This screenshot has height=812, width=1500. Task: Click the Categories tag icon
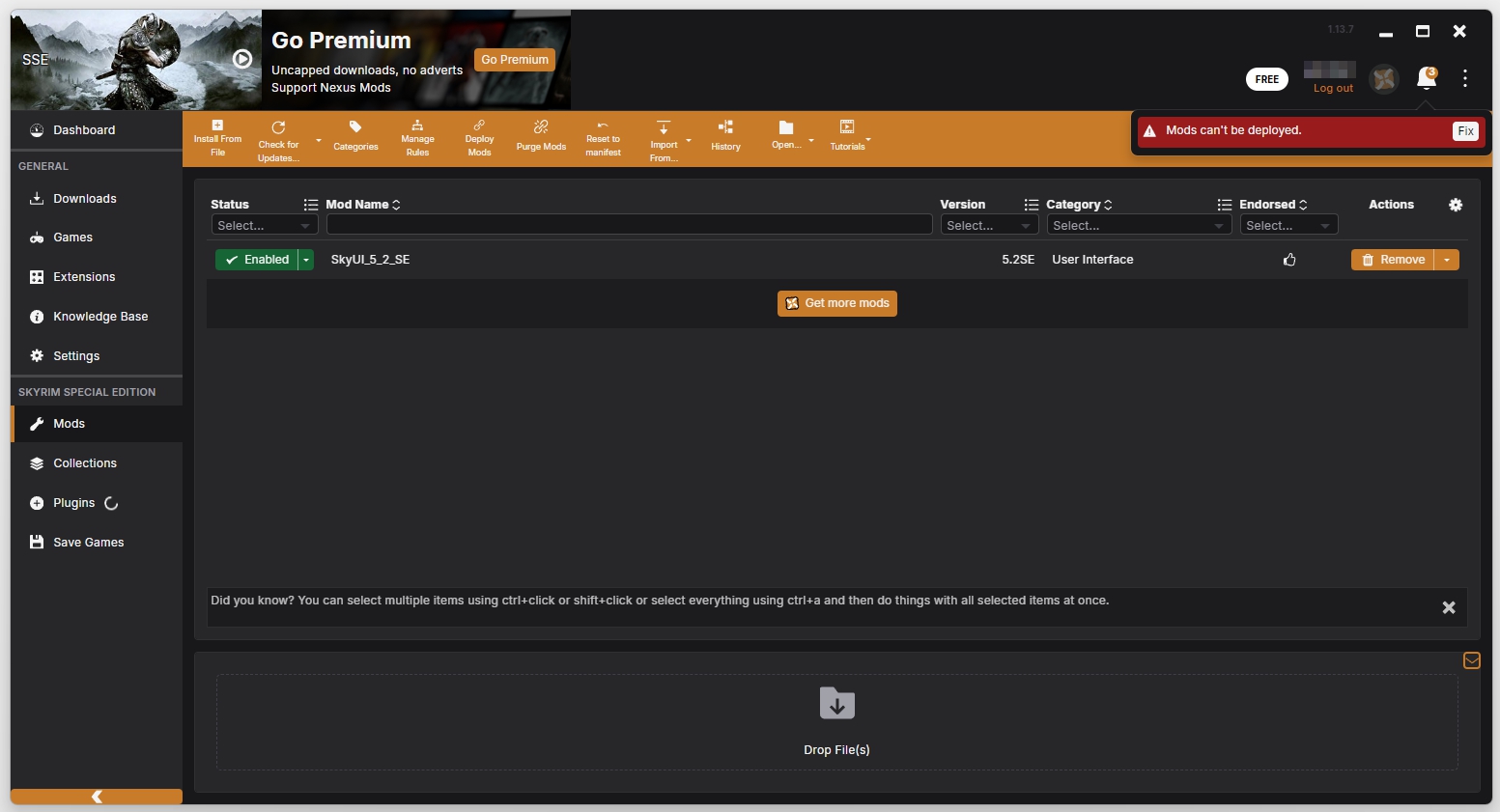pos(355,127)
